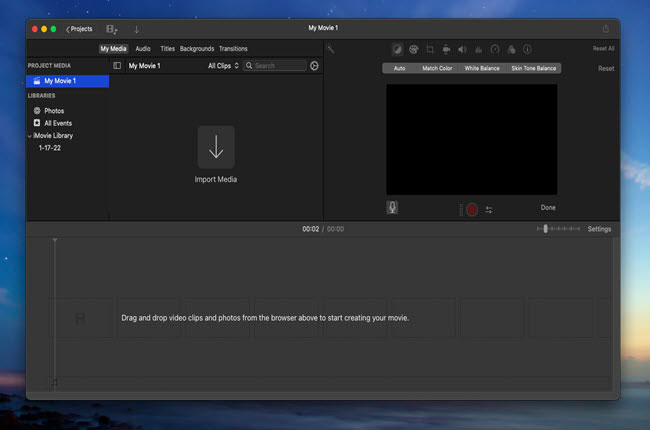Viewport: 650px width, 430px height.
Task: Click the Search field in browser
Action: tap(274, 66)
